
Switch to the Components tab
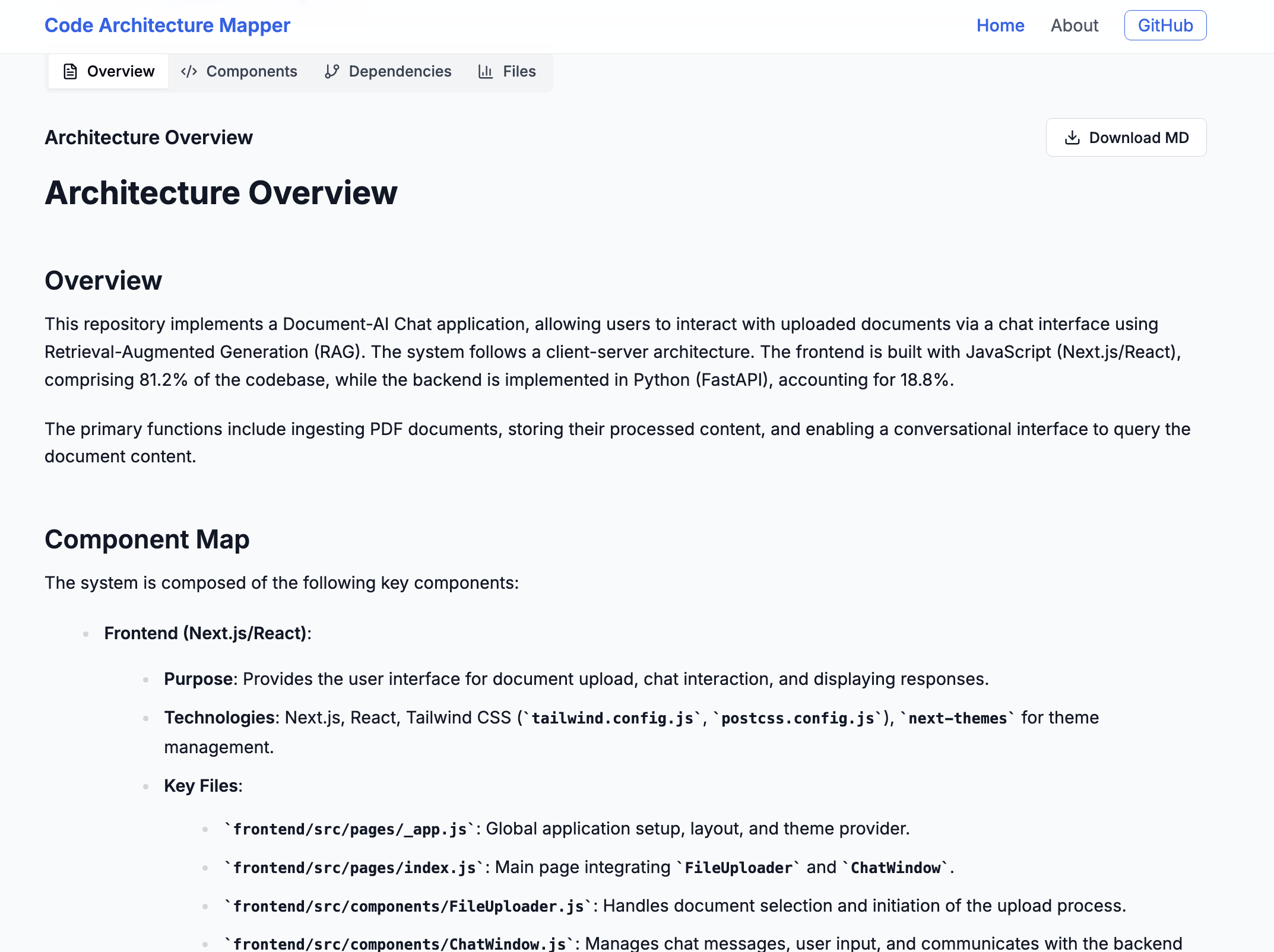(252, 71)
